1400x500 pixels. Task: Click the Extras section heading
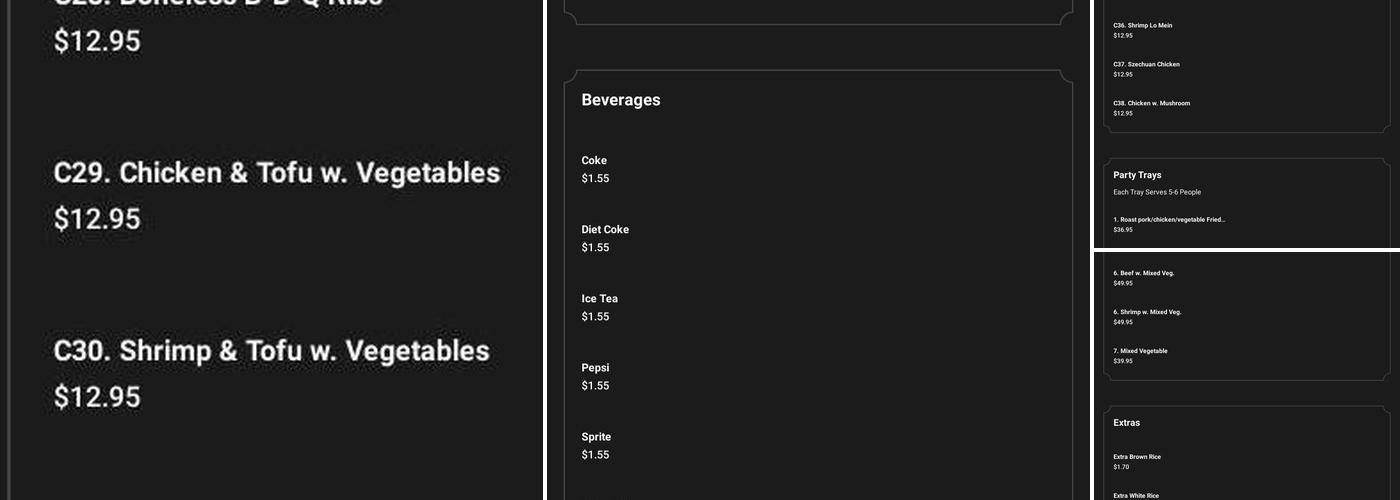[x=1126, y=423]
